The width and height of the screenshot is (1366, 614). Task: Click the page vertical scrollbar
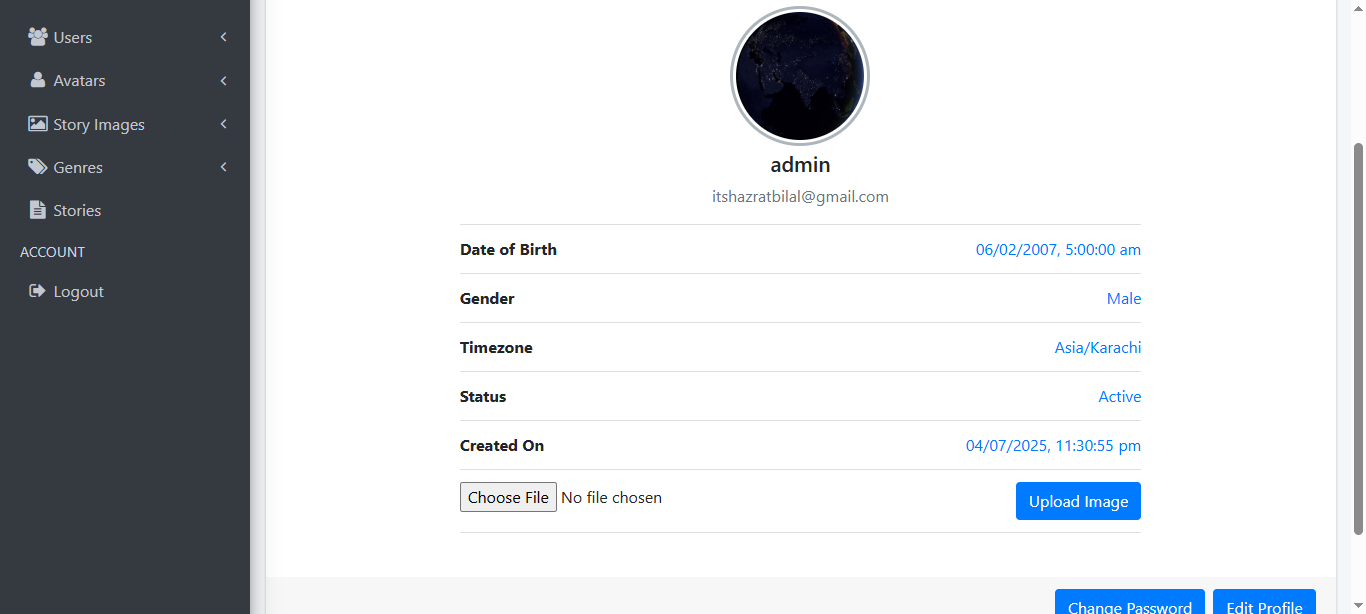coord(1358,340)
